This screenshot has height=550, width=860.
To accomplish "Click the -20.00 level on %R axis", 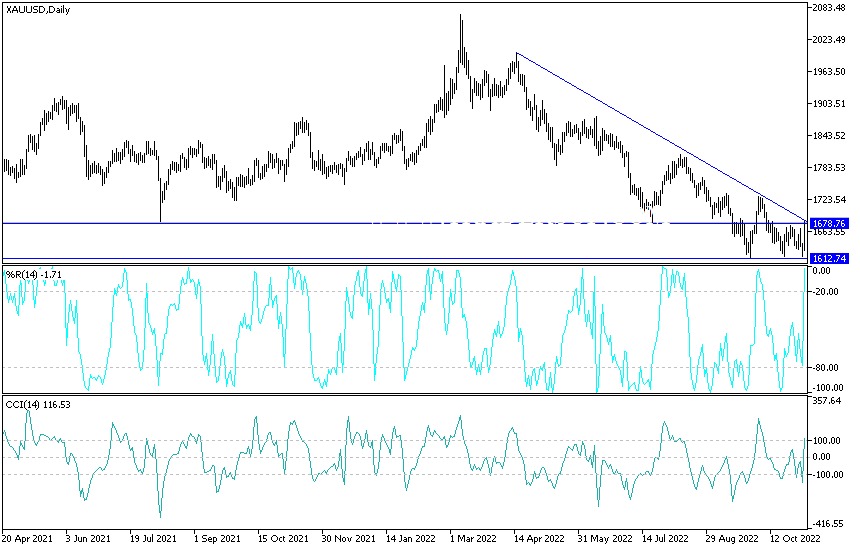I will 827,292.
